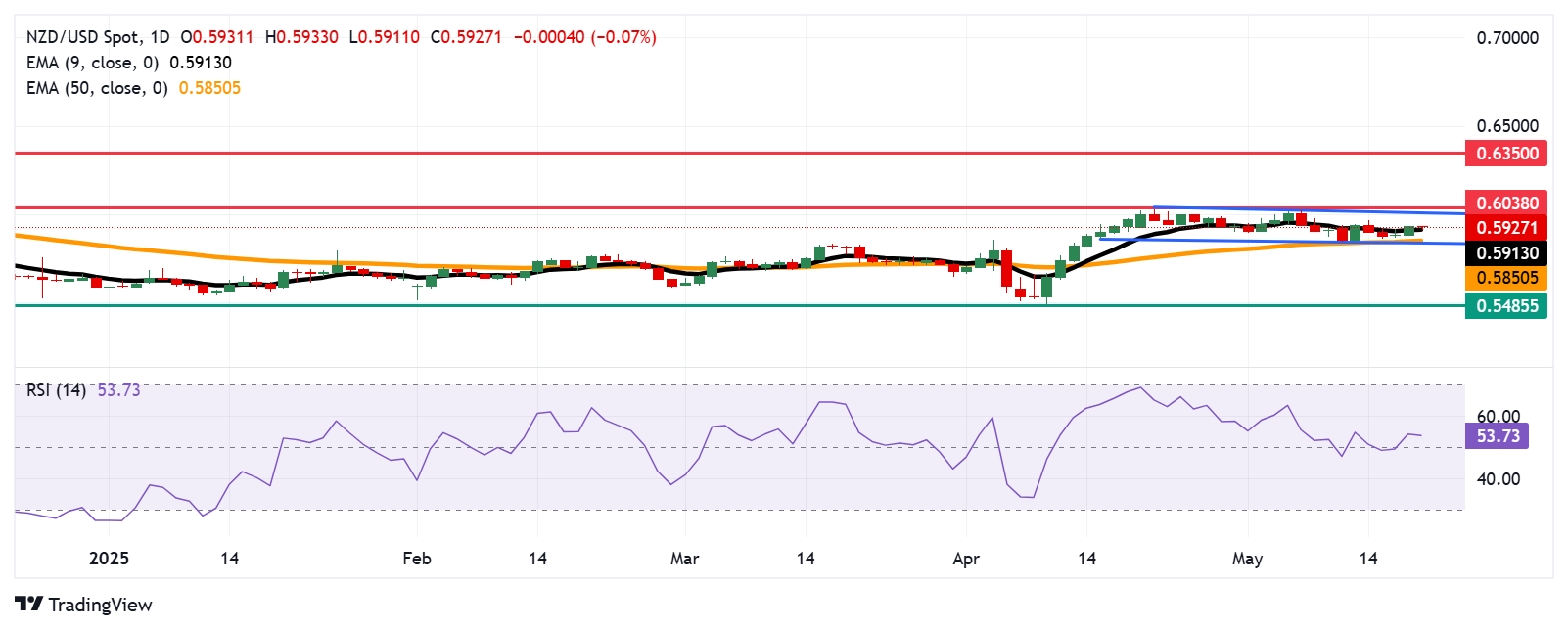
Task: Click the orange 0.58505 EMA price tag
Action: (x=1506, y=278)
